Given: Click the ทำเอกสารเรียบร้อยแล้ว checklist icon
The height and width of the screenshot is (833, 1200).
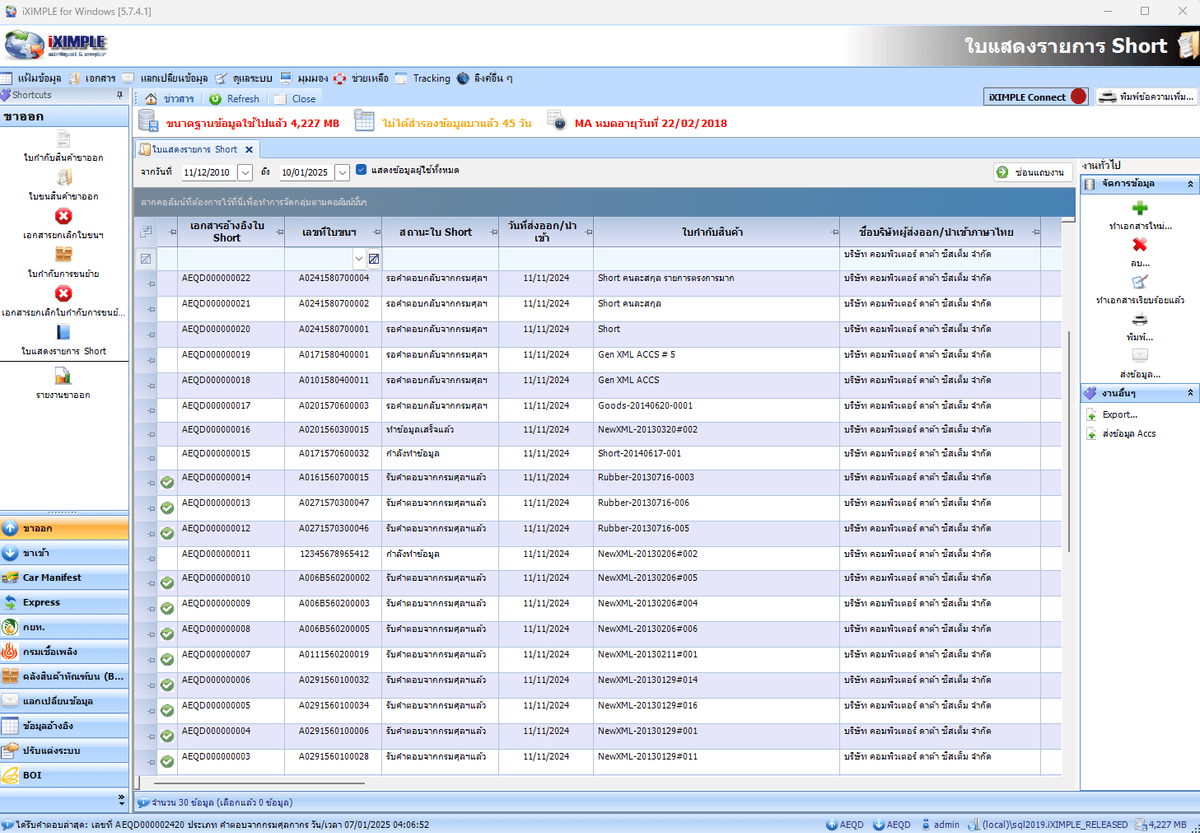Looking at the screenshot, I should (x=1140, y=282).
